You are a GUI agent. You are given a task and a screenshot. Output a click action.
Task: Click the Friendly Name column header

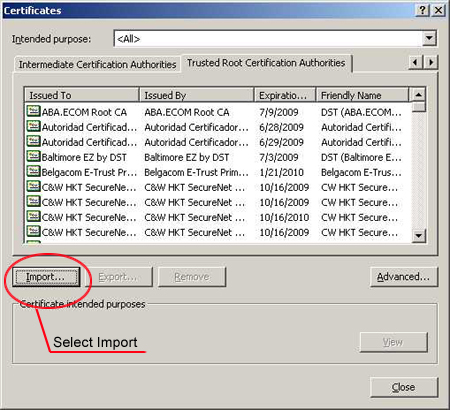[x=362, y=95]
